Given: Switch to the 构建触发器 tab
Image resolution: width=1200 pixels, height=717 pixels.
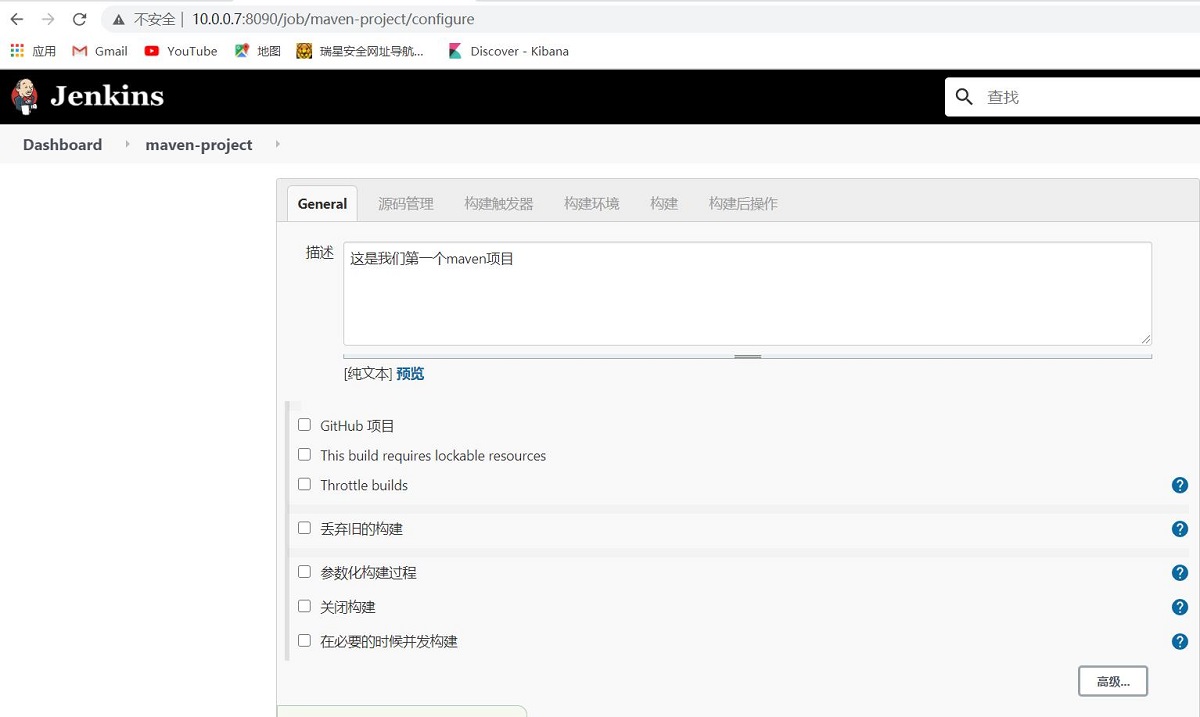Looking at the screenshot, I should tap(499, 204).
